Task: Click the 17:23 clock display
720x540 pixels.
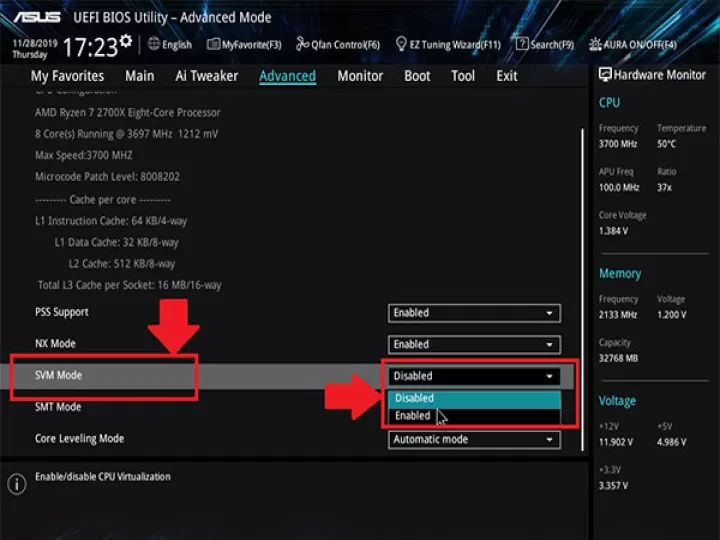Action: click(x=90, y=47)
